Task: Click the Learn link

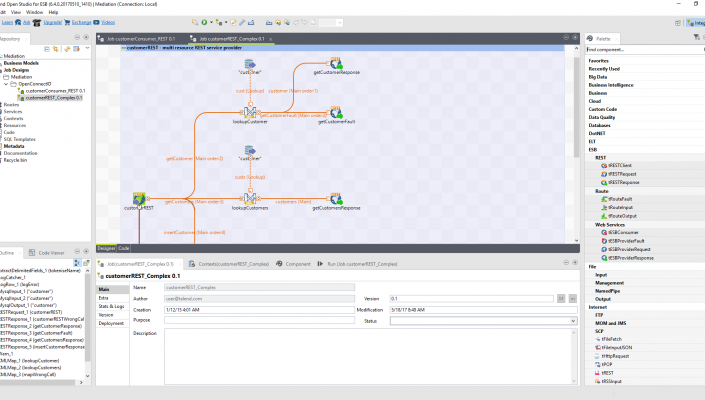Action: (7, 22)
